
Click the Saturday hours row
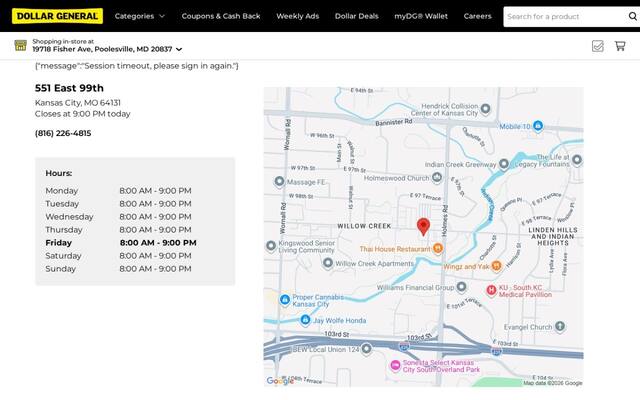tap(118, 256)
